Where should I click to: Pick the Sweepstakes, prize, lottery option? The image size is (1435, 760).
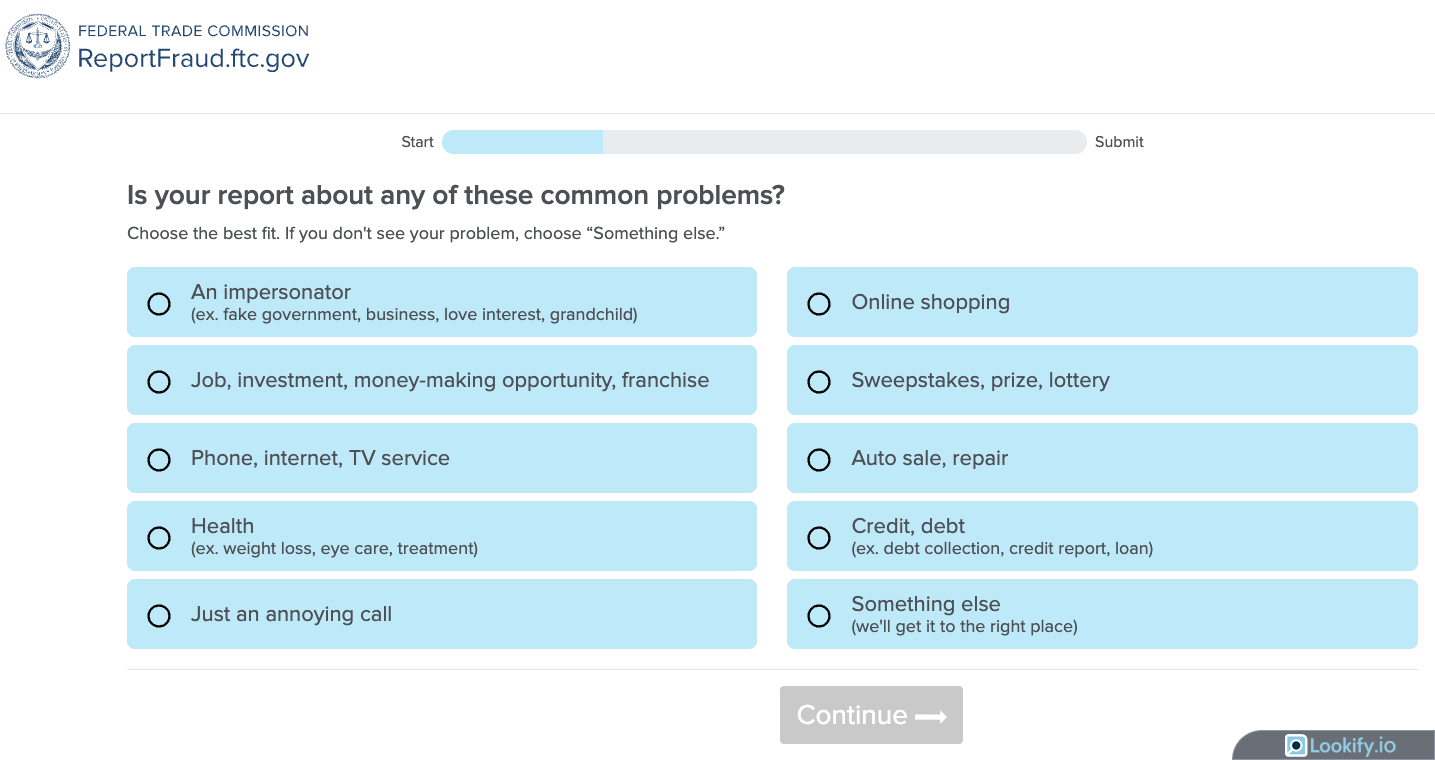(x=819, y=381)
